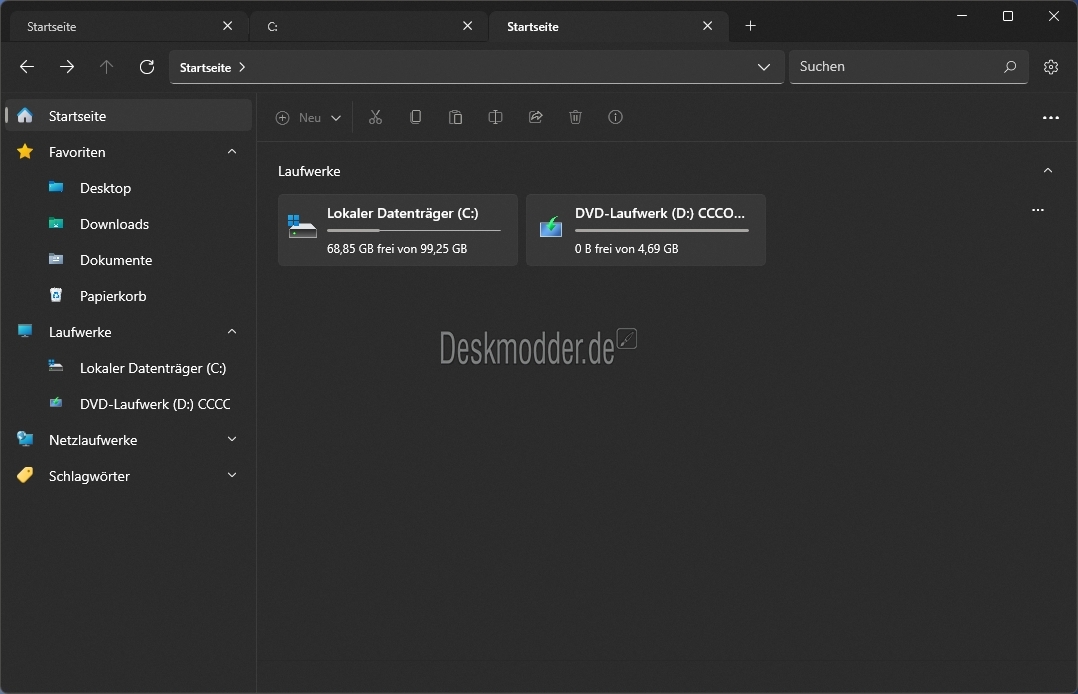Show properties with the info icon
This screenshot has width=1078, height=694.
click(615, 117)
